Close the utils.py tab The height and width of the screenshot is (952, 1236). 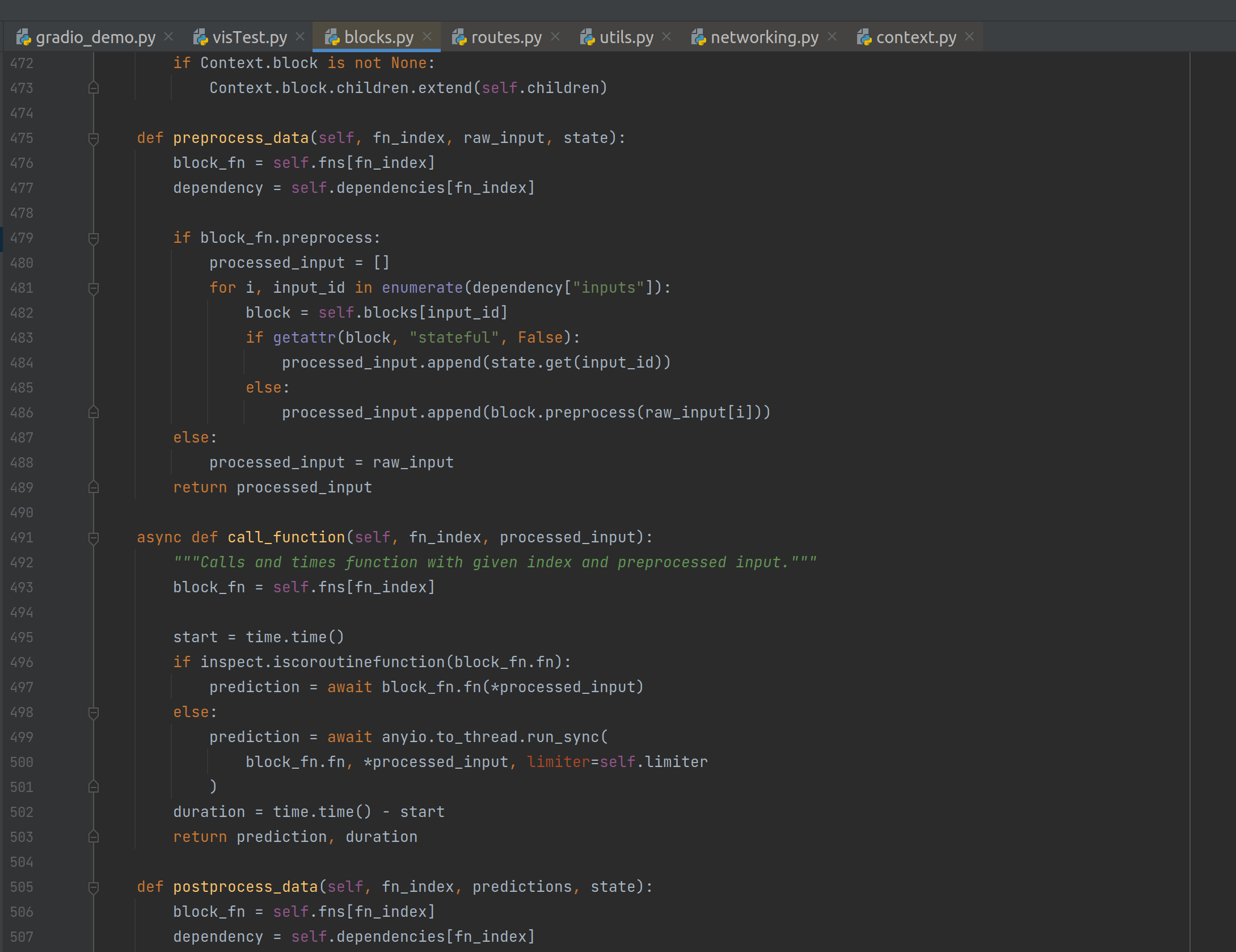point(666,37)
